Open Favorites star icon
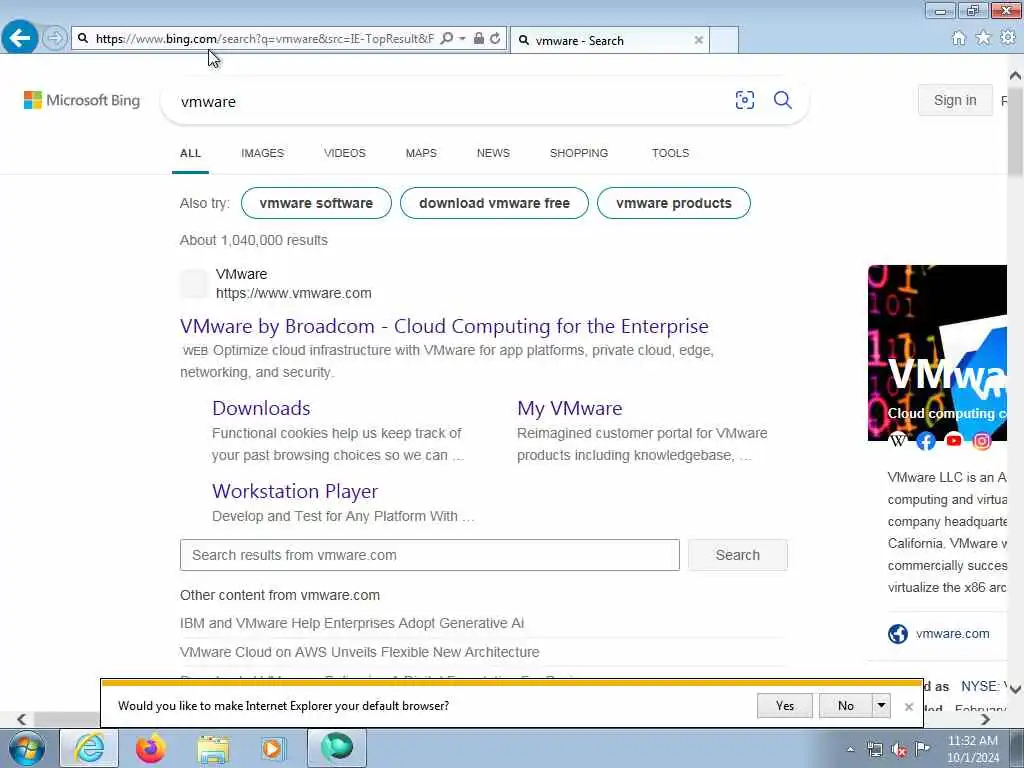 983,38
